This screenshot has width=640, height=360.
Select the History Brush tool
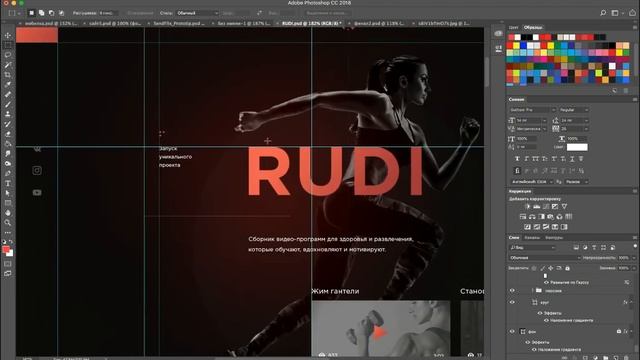(x=8, y=124)
